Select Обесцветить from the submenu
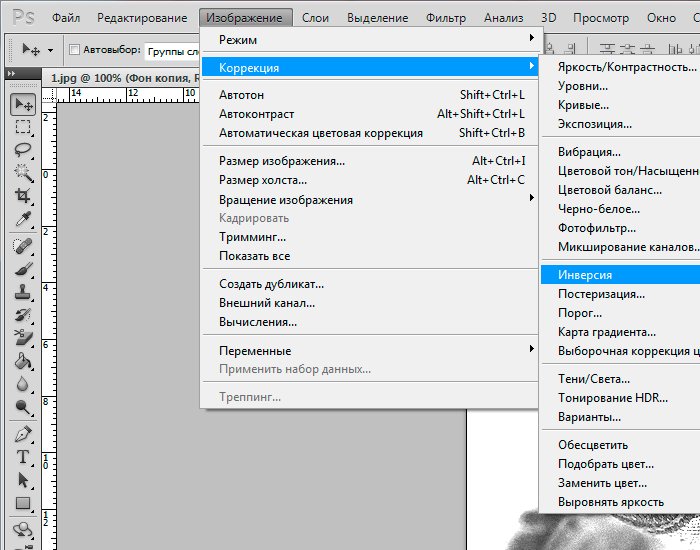 pyautogui.click(x=593, y=444)
